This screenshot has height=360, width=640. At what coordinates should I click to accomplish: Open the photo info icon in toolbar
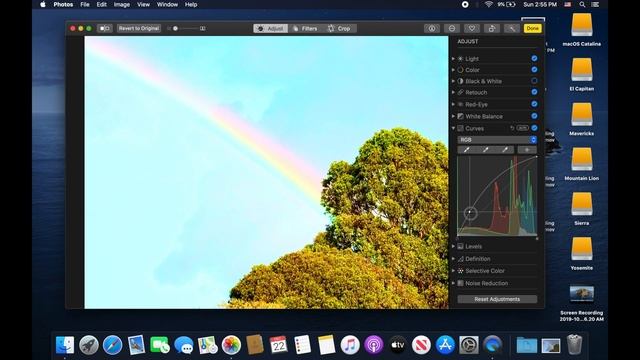(x=431, y=28)
